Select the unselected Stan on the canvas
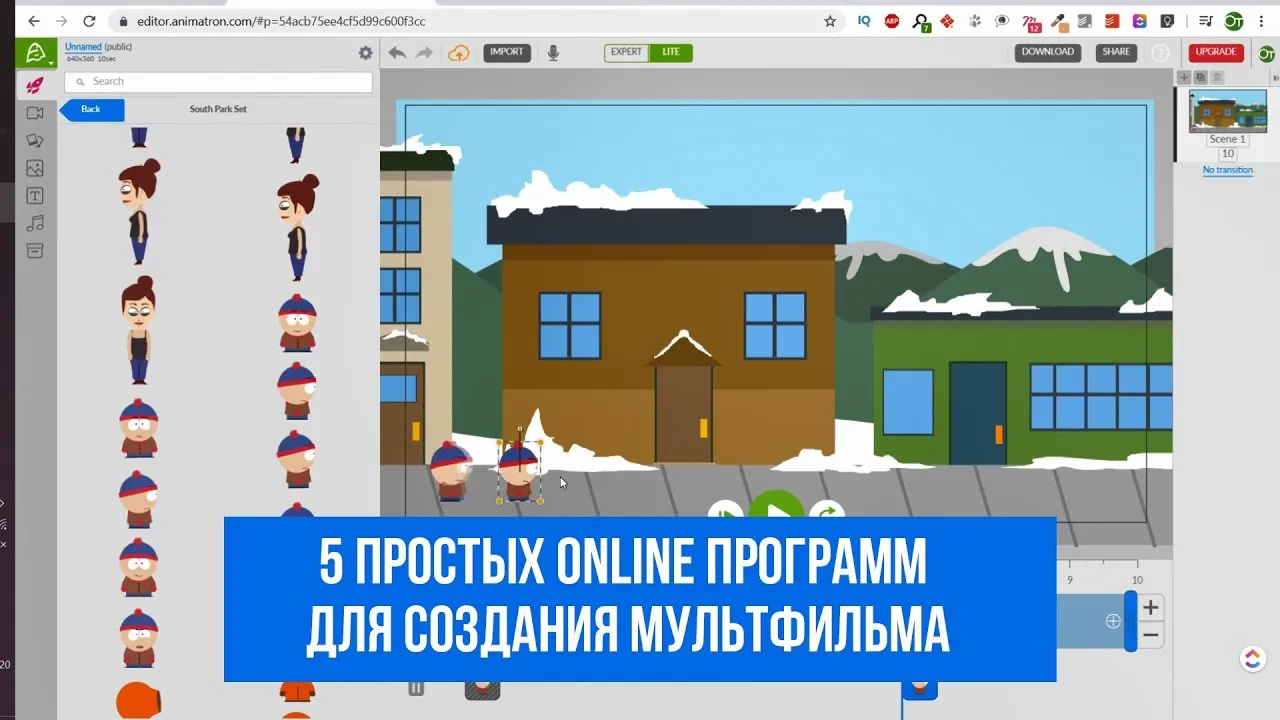 450,470
